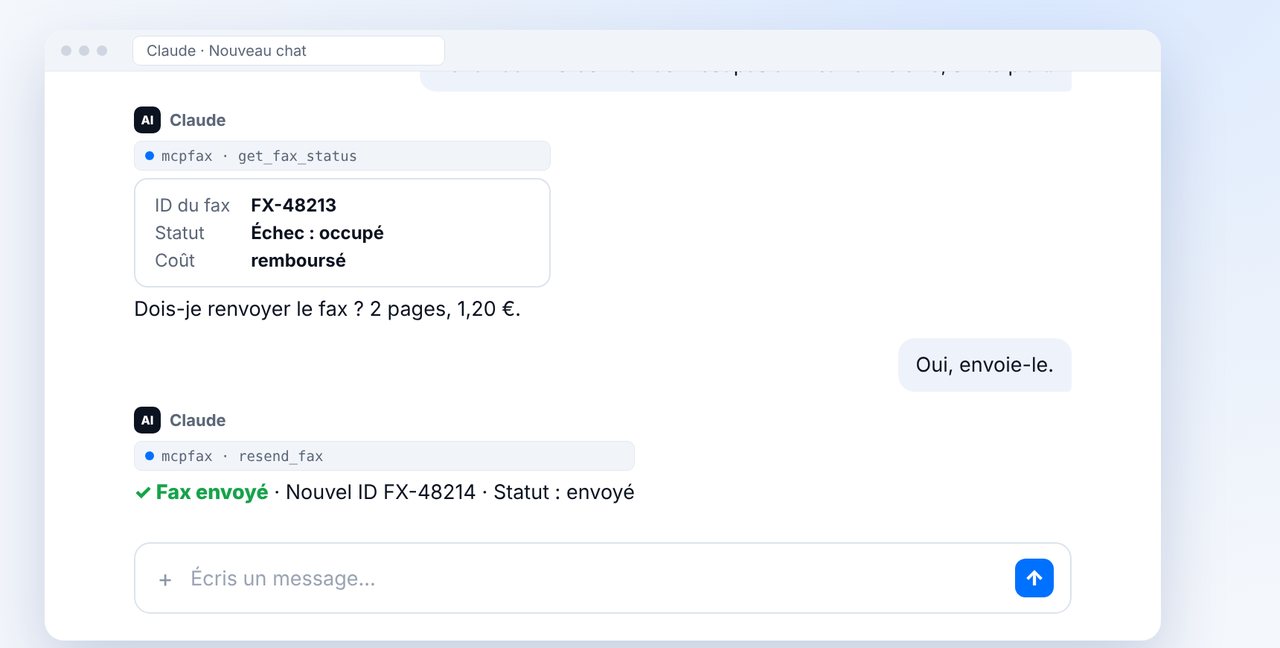Click the green checkmark beside Fax envoyé
1280x648 pixels.
143,493
